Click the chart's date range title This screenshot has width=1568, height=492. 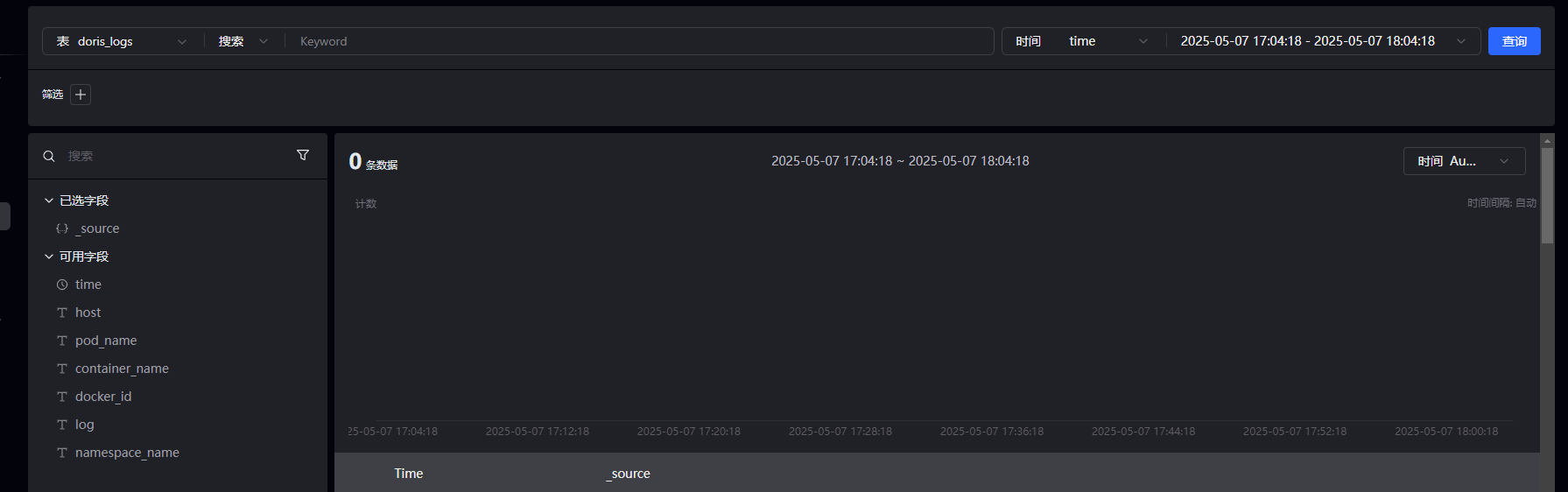coord(900,161)
